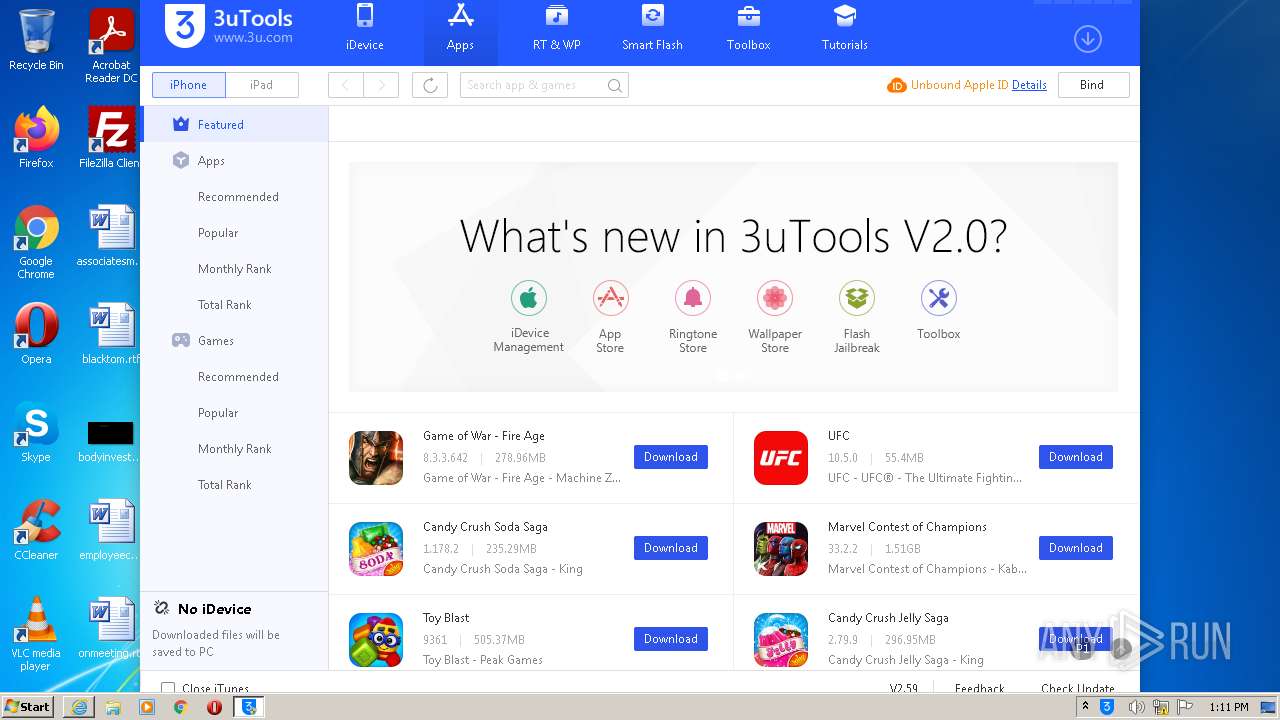The width and height of the screenshot is (1280, 720).
Task: Select the Apps category in sidebar
Action: (x=234, y=161)
